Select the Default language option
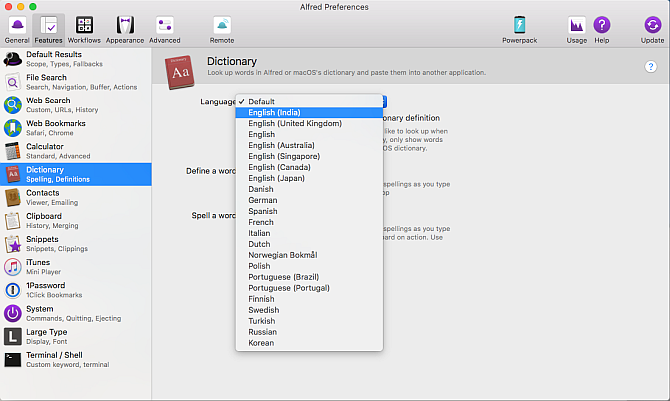Screen dimensions: 670x401 [262, 101]
